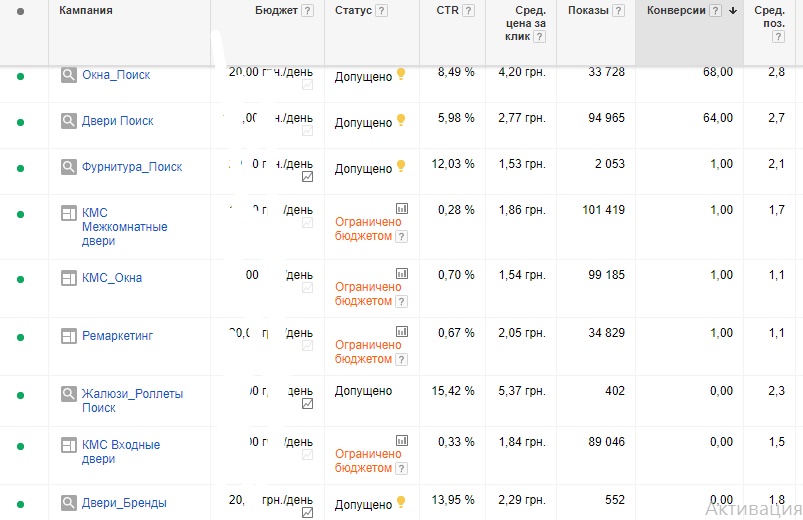Click search campaign icon beside Двери Поиск
This screenshot has width=803, height=520.
[x=69, y=121]
